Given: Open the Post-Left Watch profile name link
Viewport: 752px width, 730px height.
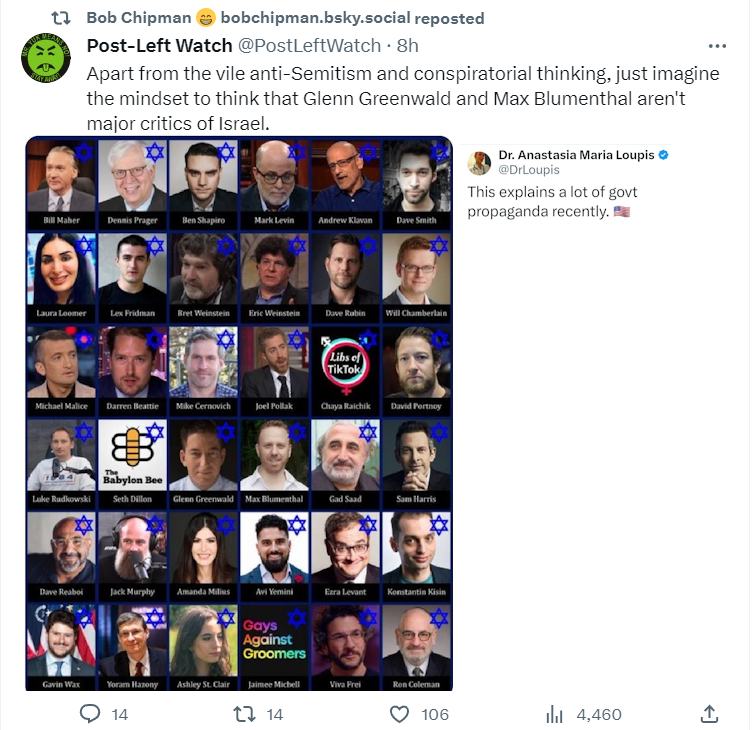Looking at the screenshot, I should 159,46.
